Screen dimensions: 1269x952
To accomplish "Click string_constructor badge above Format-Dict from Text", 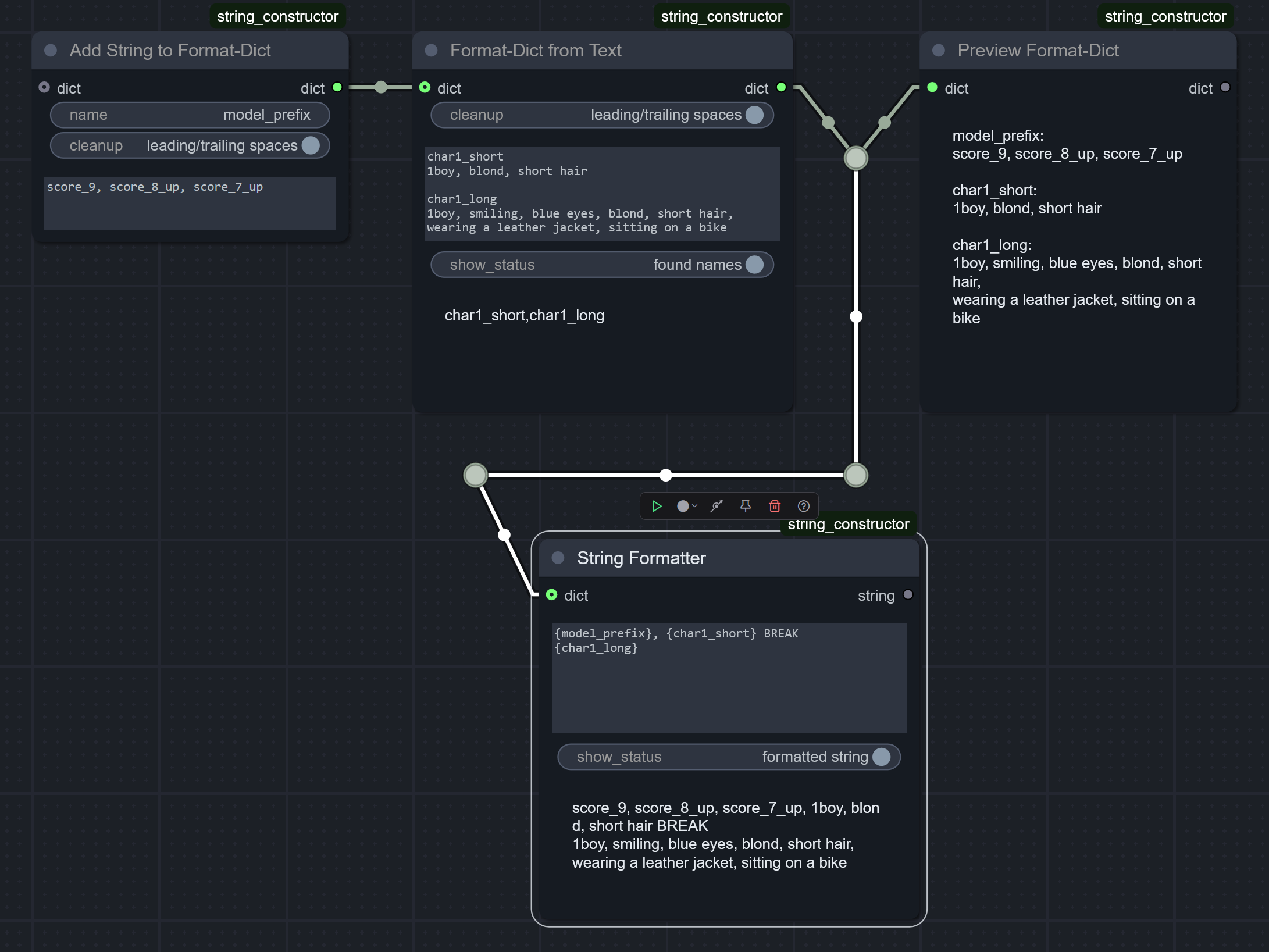I will [x=722, y=16].
